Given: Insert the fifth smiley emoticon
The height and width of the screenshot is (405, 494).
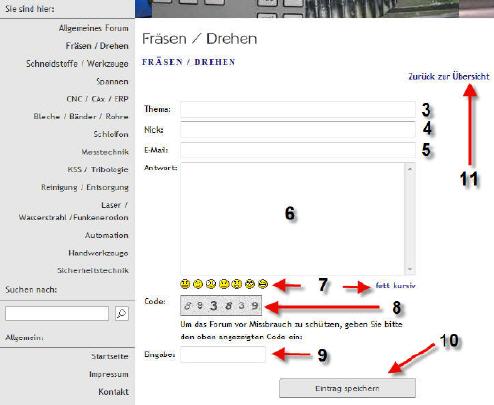Looking at the screenshot, I should pyautogui.click(x=237, y=284).
